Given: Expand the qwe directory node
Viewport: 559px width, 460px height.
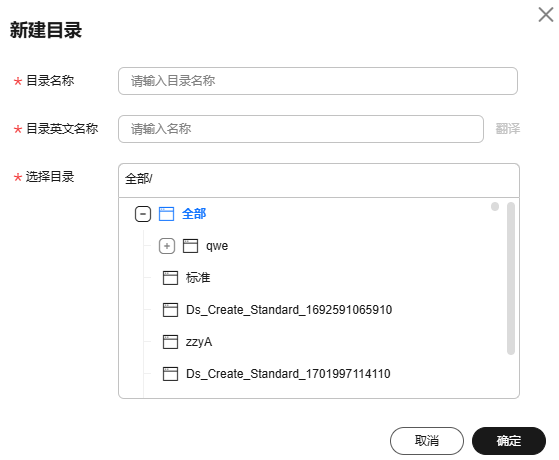Looking at the screenshot, I should pos(167,246).
